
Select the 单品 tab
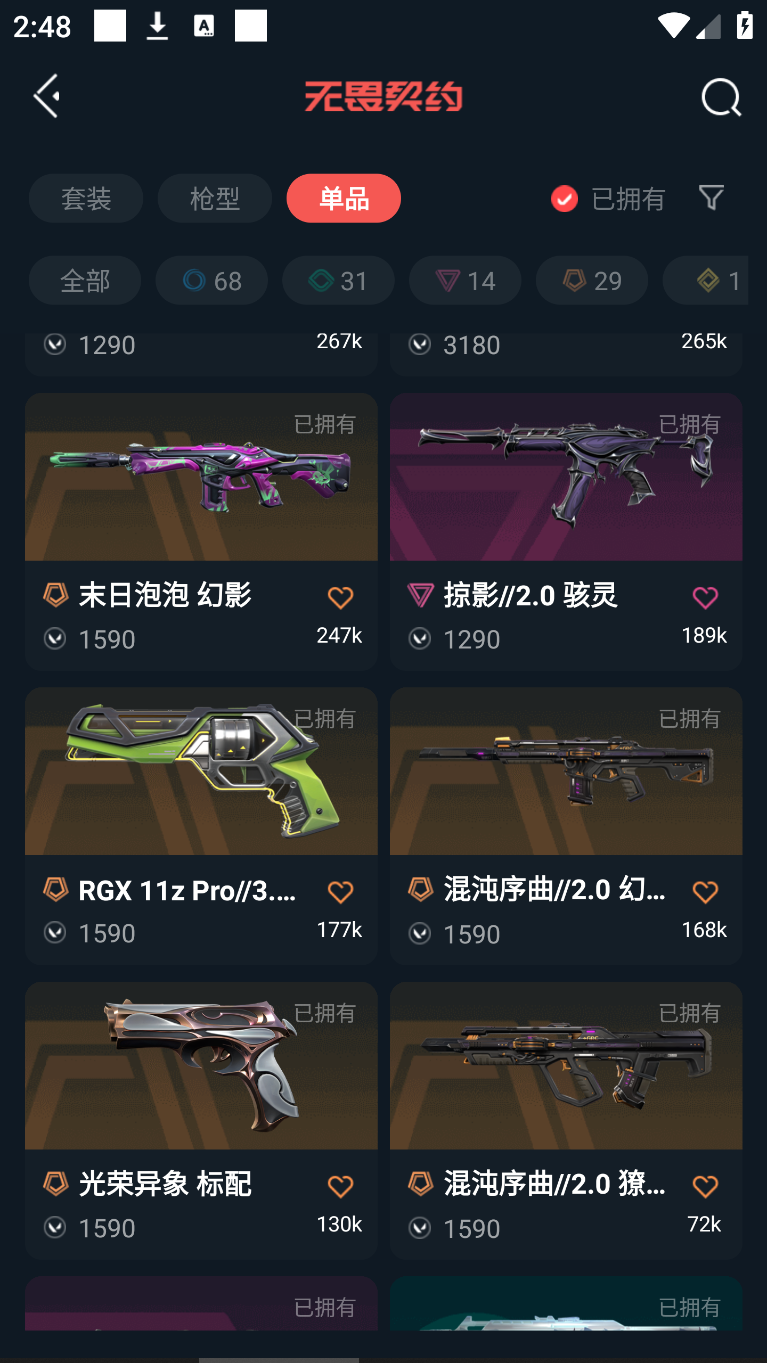click(344, 198)
